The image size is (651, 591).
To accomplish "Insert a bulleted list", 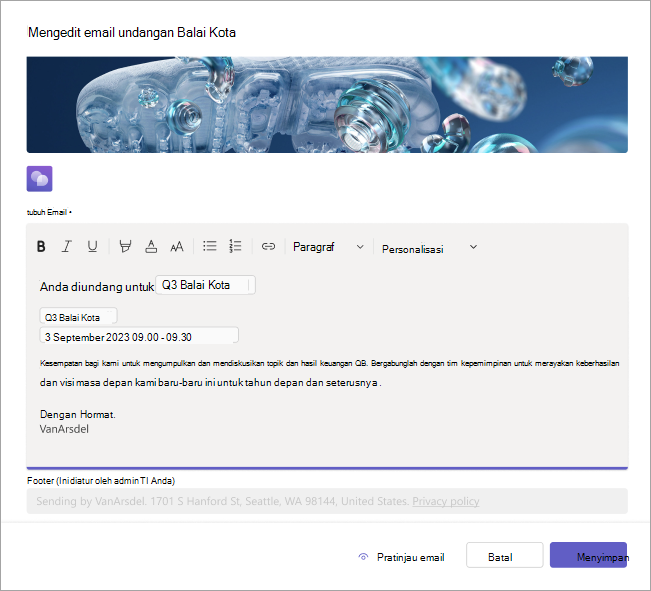I will click(x=210, y=246).
